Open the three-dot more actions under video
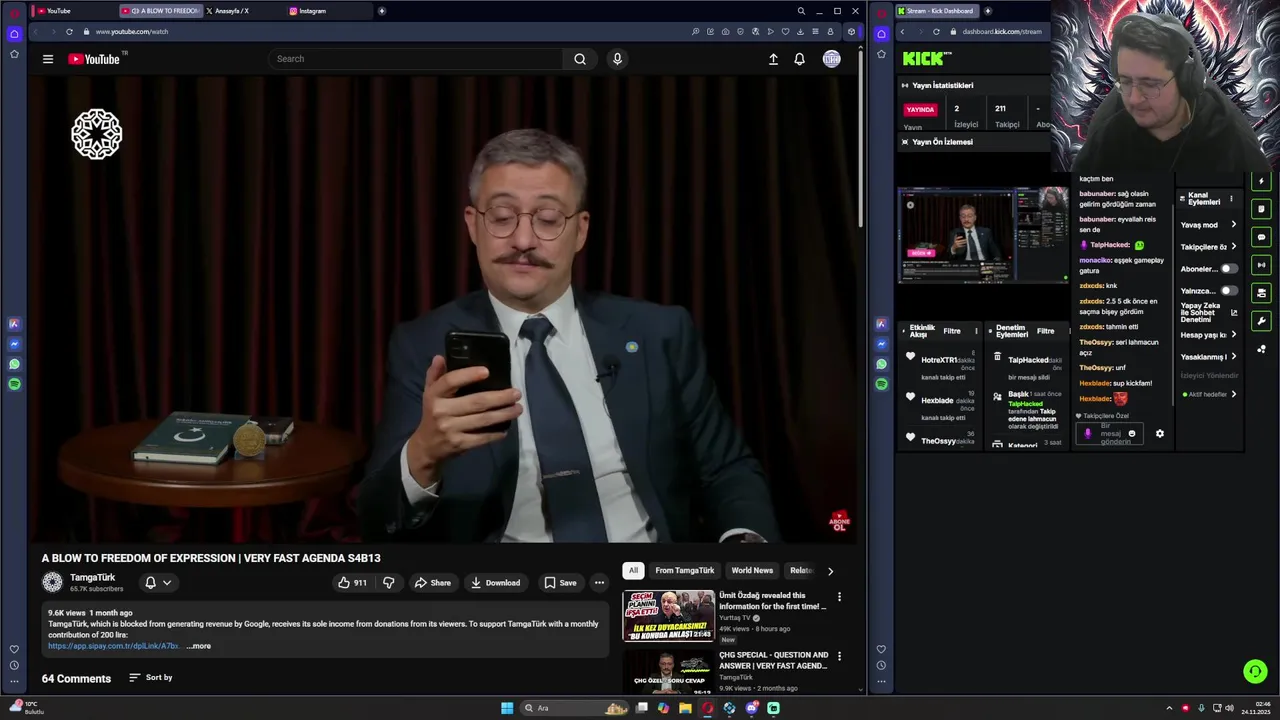1280x720 pixels. pyautogui.click(x=599, y=583)
